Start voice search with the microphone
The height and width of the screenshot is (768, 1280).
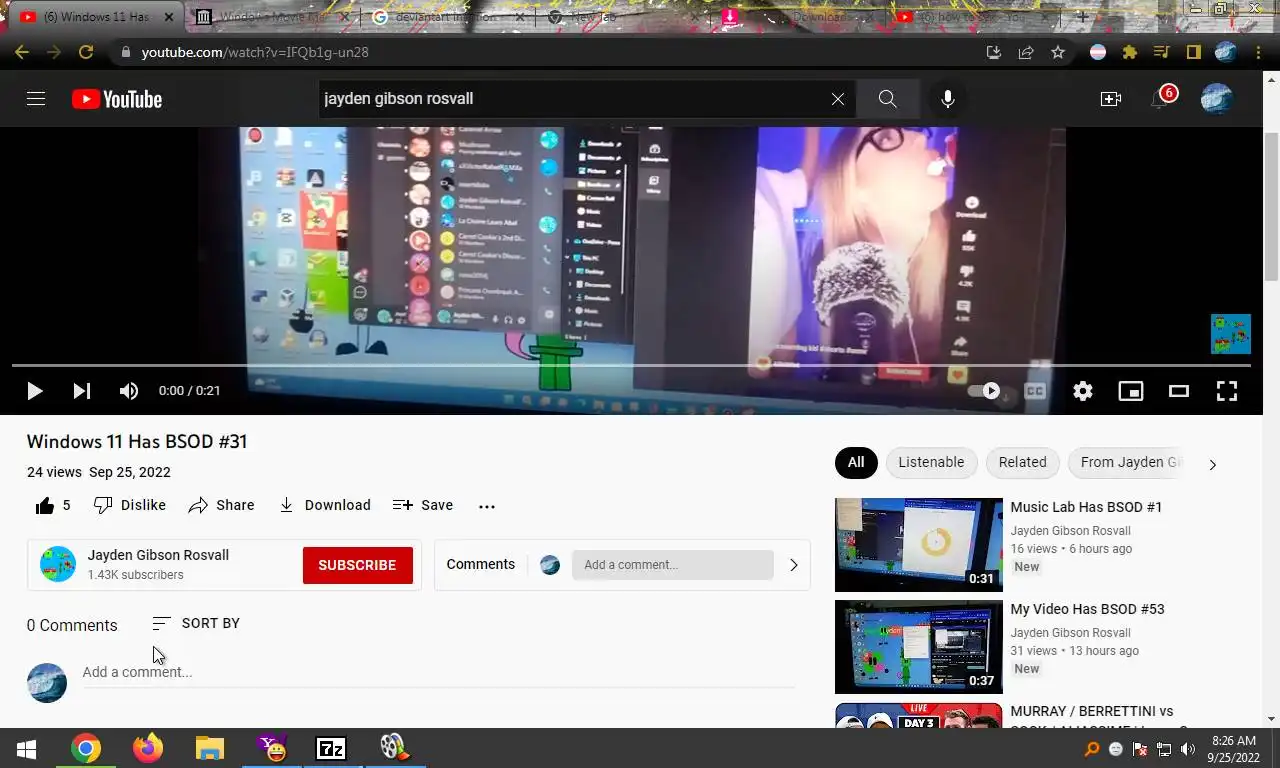coord(948,99)
